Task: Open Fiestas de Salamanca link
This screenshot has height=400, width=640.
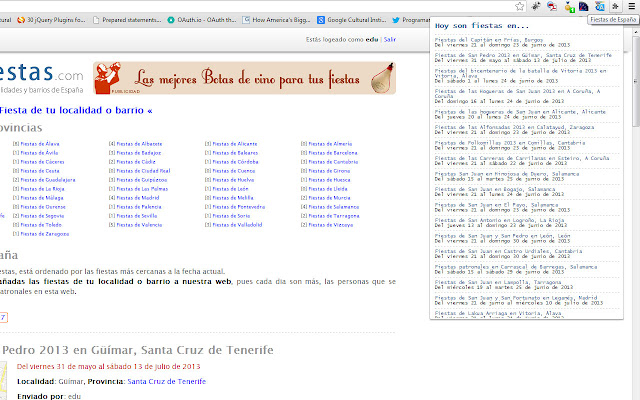Action: (334, 207)
